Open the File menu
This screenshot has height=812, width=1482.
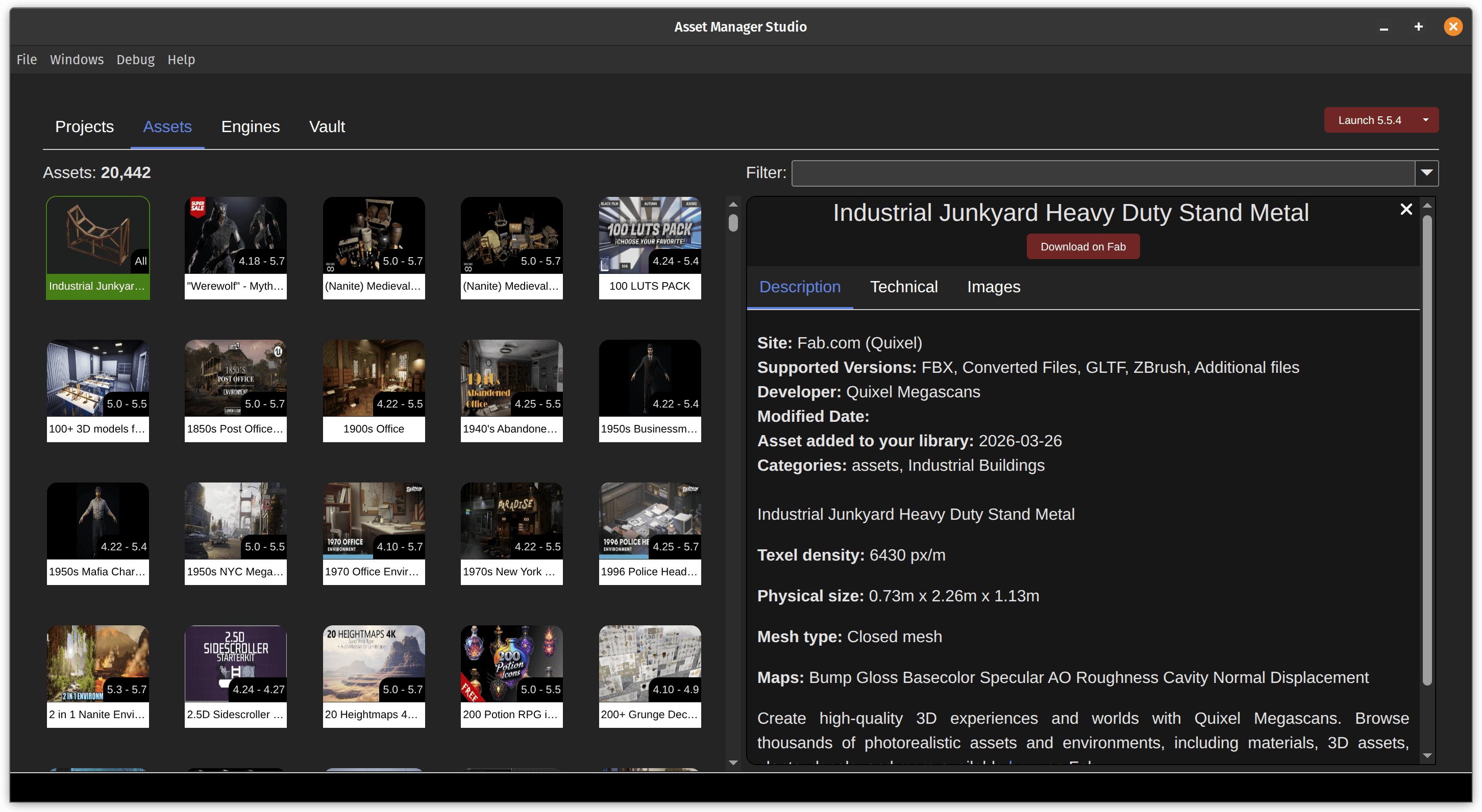(x=27, y=60)
